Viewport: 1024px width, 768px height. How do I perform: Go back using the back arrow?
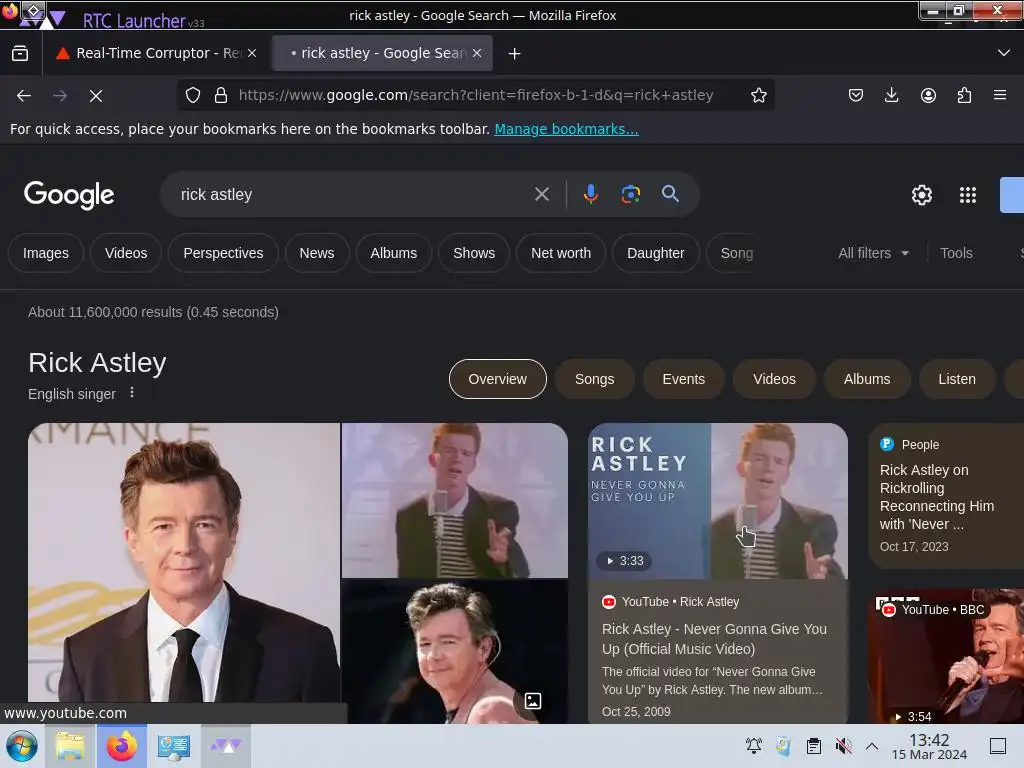click(x=24, y=96)
